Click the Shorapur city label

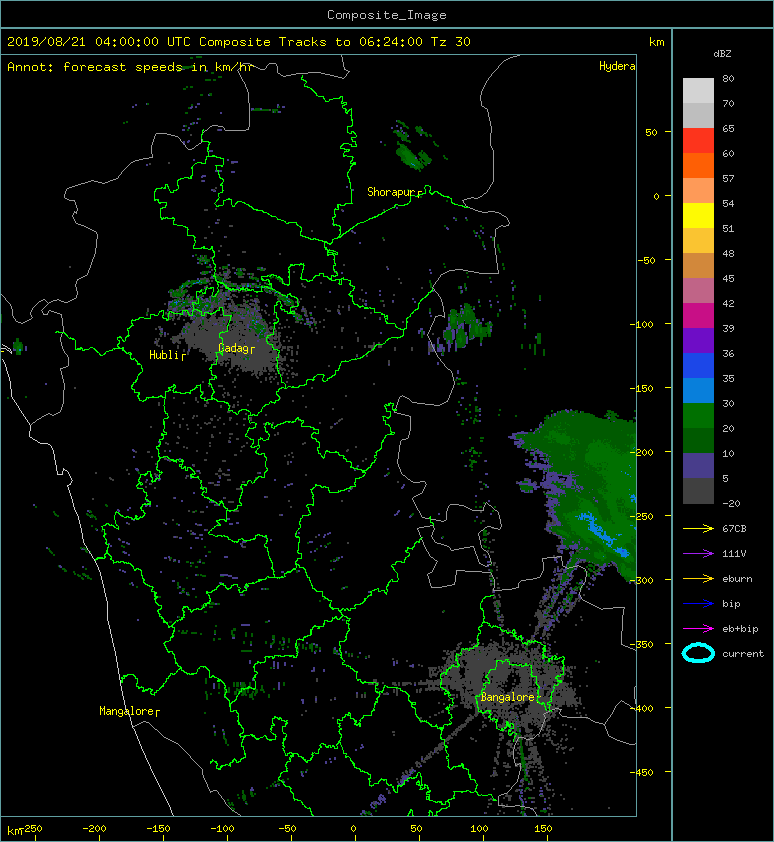pyautogui.click(x=394, y=192)
